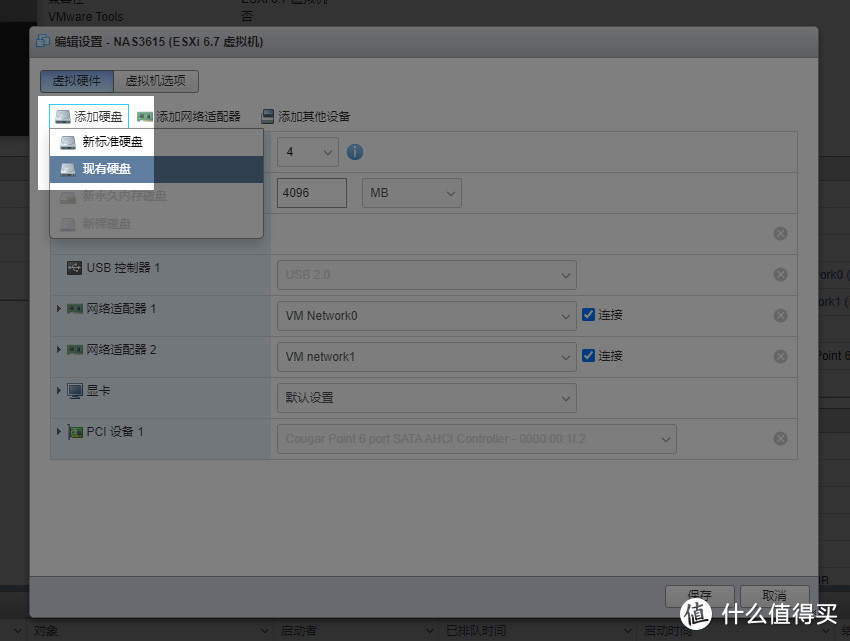Open the CPU count dropdown

309,152
